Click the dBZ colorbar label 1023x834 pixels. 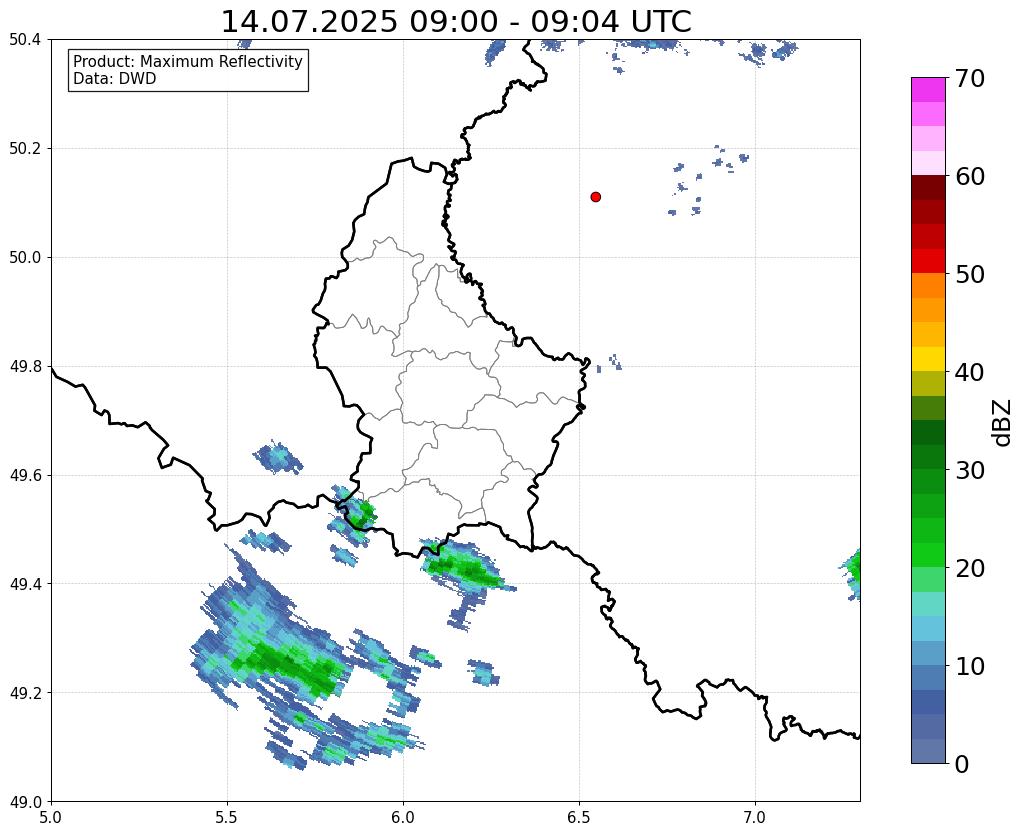coord(1003,423)
